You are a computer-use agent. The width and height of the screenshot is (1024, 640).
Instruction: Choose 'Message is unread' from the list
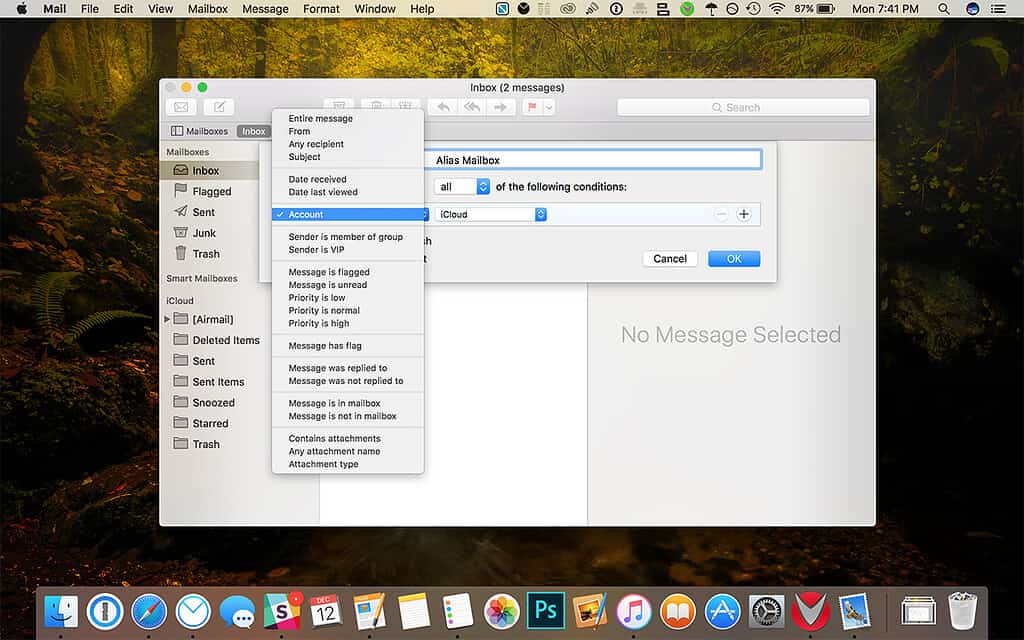point(328,285)
